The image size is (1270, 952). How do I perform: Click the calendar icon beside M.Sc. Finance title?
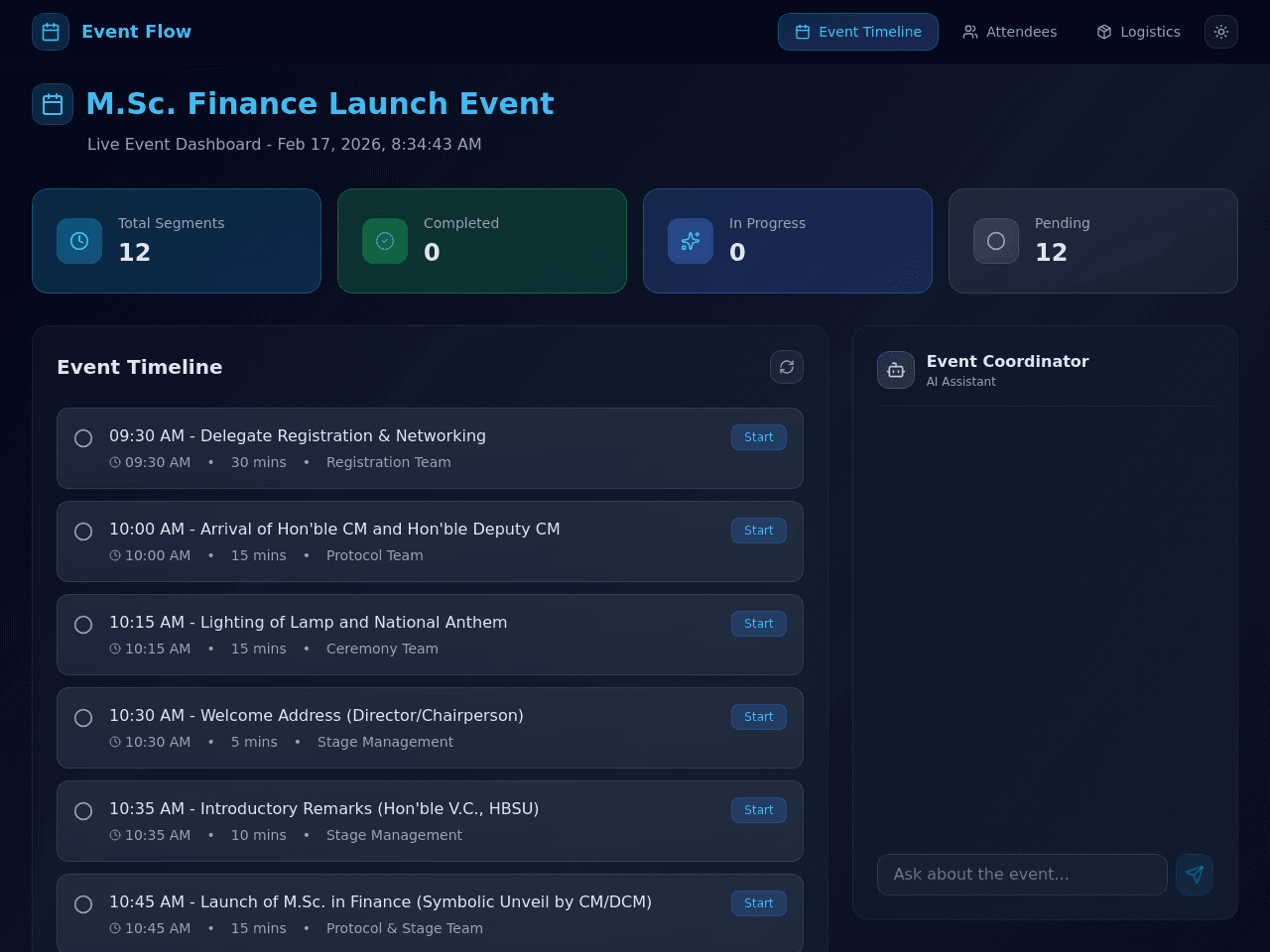(53, 104)
